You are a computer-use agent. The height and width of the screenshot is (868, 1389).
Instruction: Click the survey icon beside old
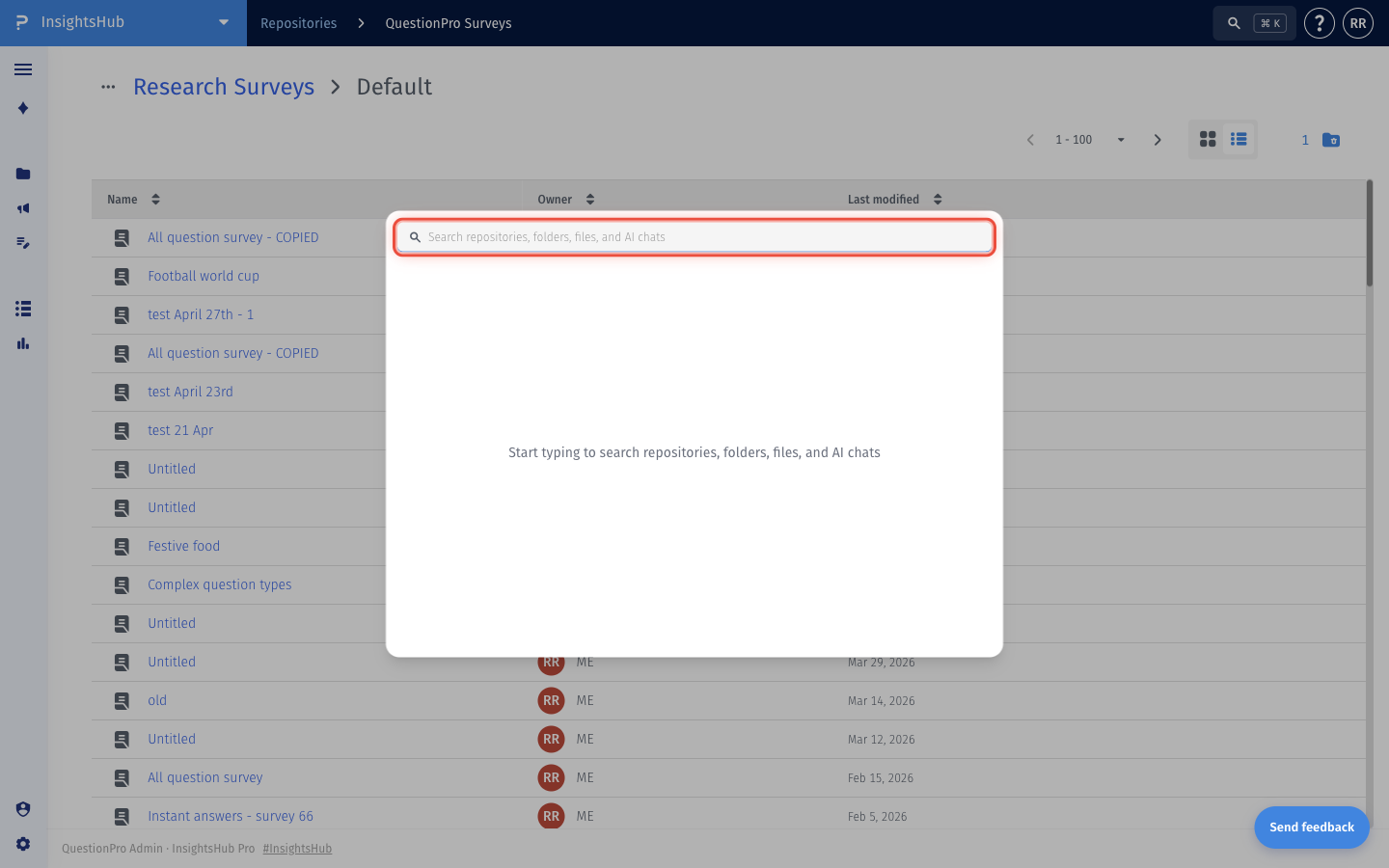(x=122, y=701)
